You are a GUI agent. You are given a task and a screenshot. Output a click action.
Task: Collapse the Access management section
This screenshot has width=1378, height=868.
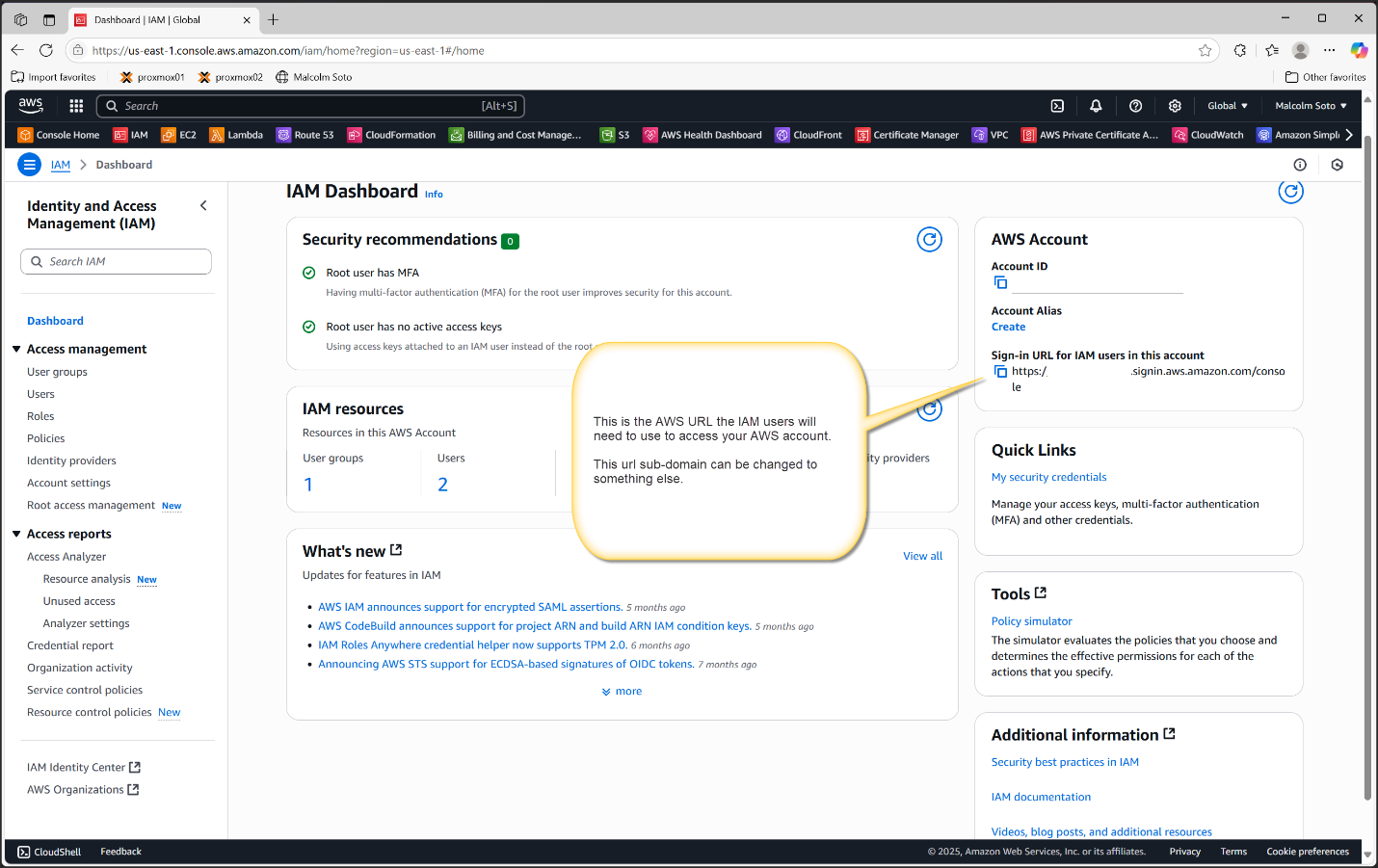coord(16,349)
